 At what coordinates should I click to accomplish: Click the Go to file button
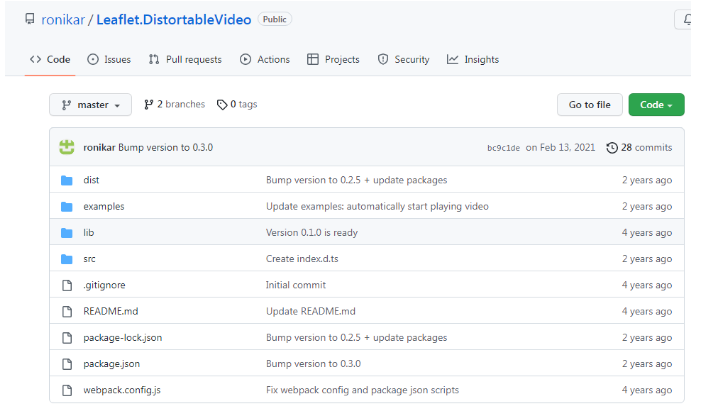[590, 104]
